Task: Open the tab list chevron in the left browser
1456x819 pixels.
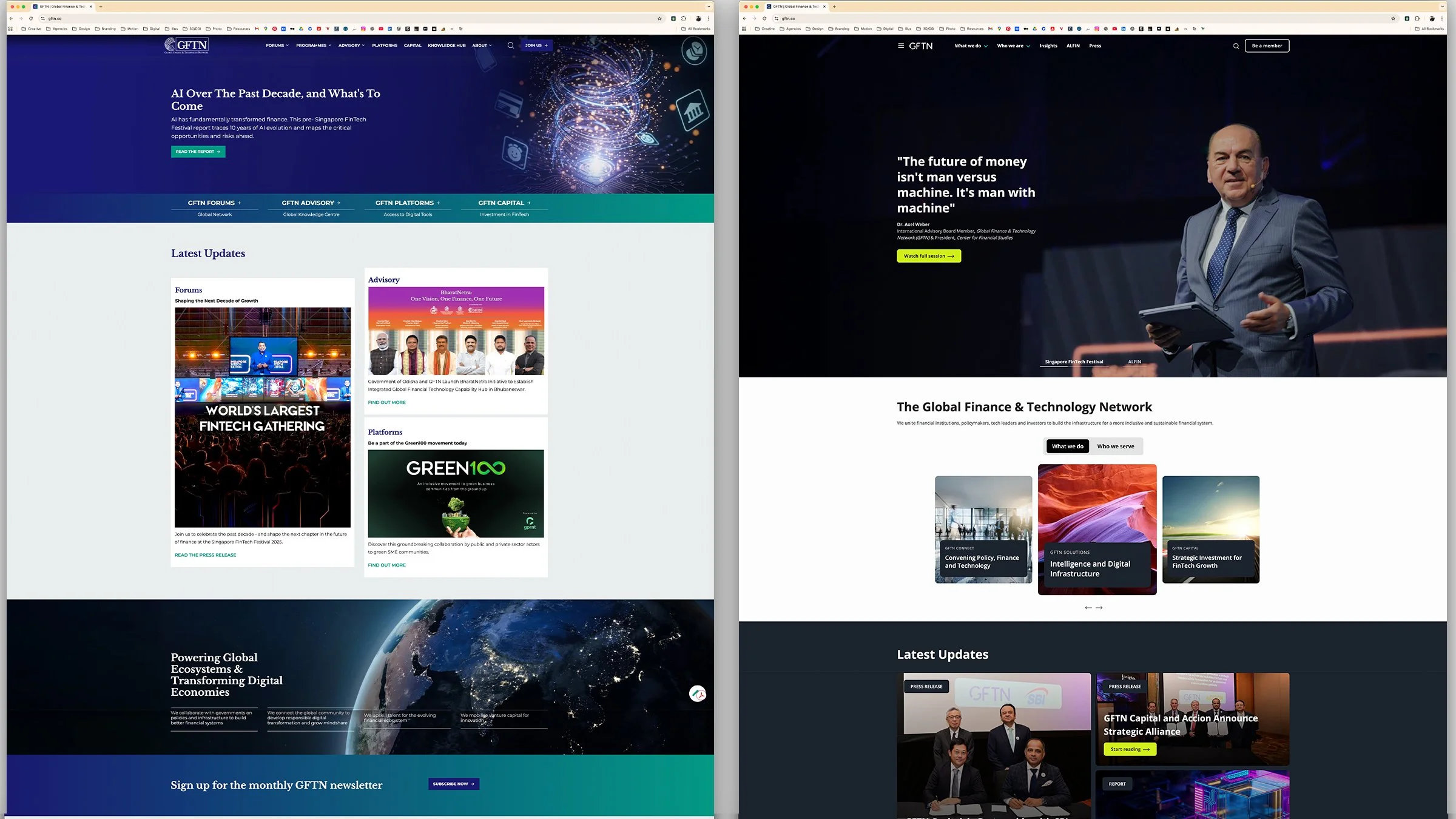Action: click(x=709, y=7)
